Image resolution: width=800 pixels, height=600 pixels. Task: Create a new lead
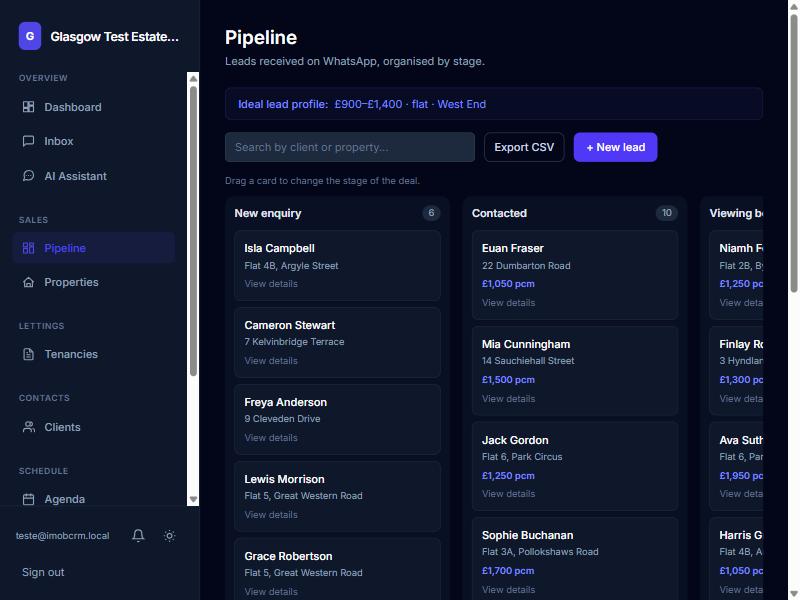point(615,147)
